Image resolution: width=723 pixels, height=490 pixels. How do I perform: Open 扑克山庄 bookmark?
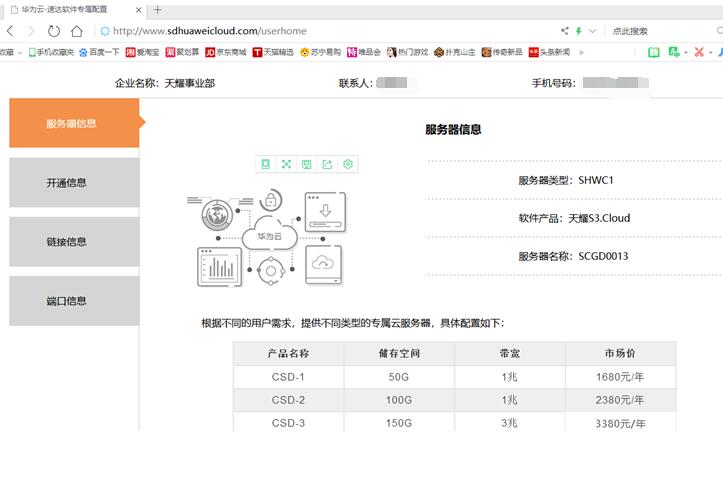click(455, 52)
